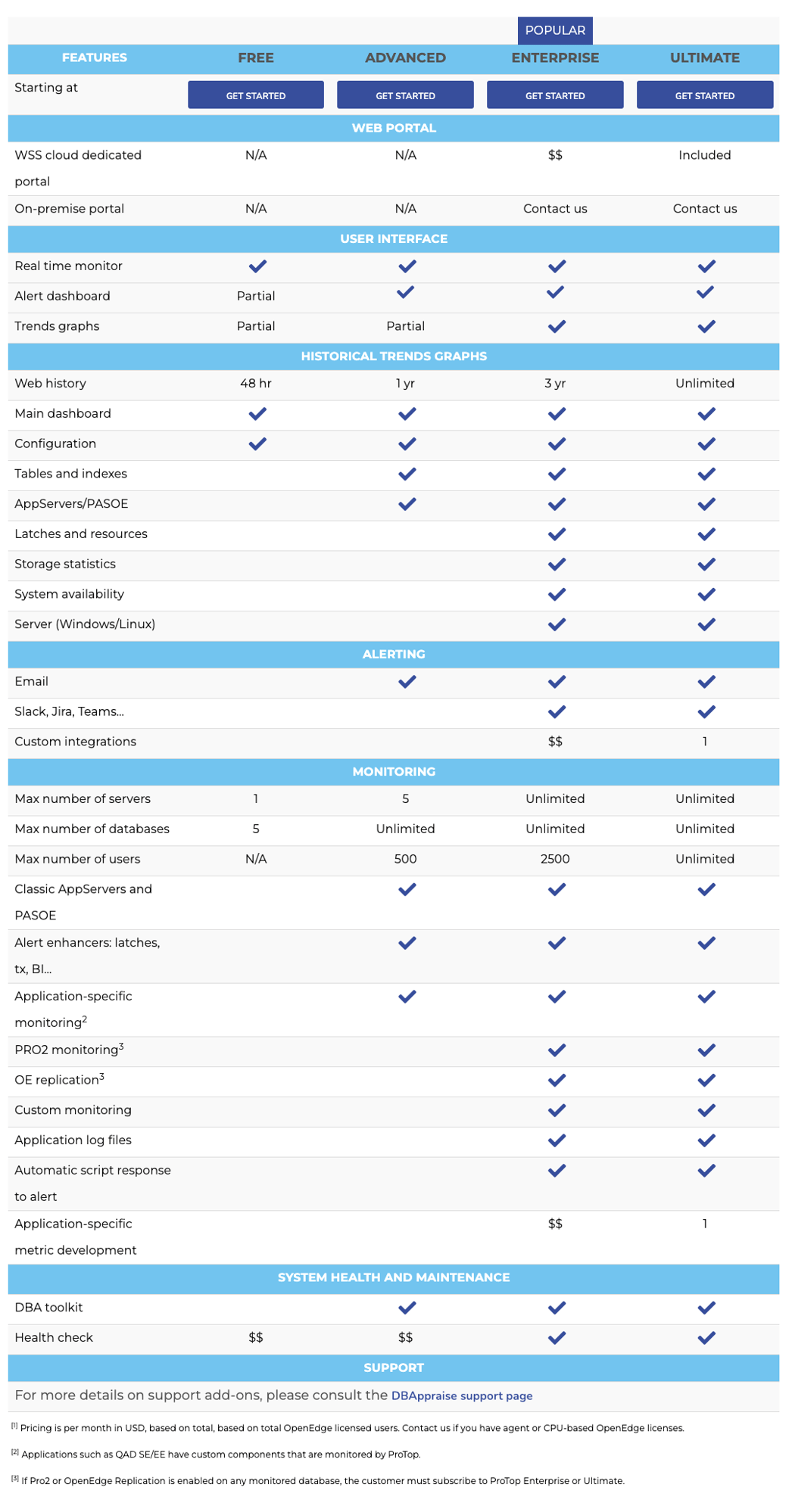Screen dimensions: 789x1512
Task: Click Contact us in Enterprise on-premise portal
Action: tap(555, 209)
